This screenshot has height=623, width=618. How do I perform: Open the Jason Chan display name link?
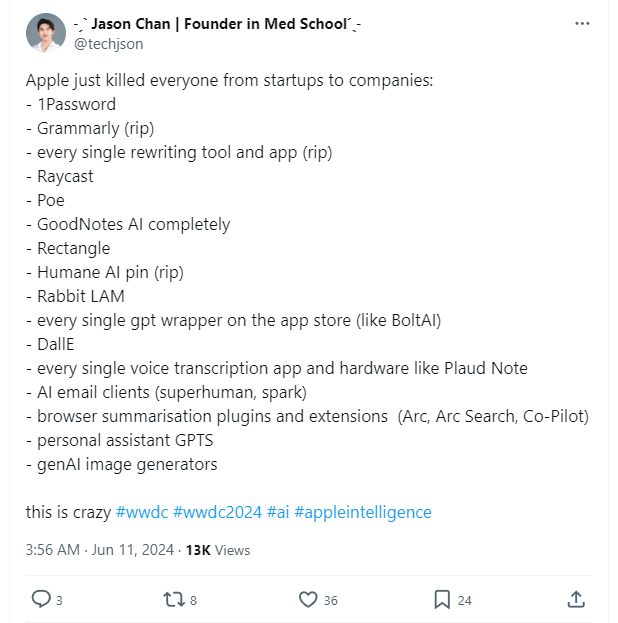(x=217, y=24)
